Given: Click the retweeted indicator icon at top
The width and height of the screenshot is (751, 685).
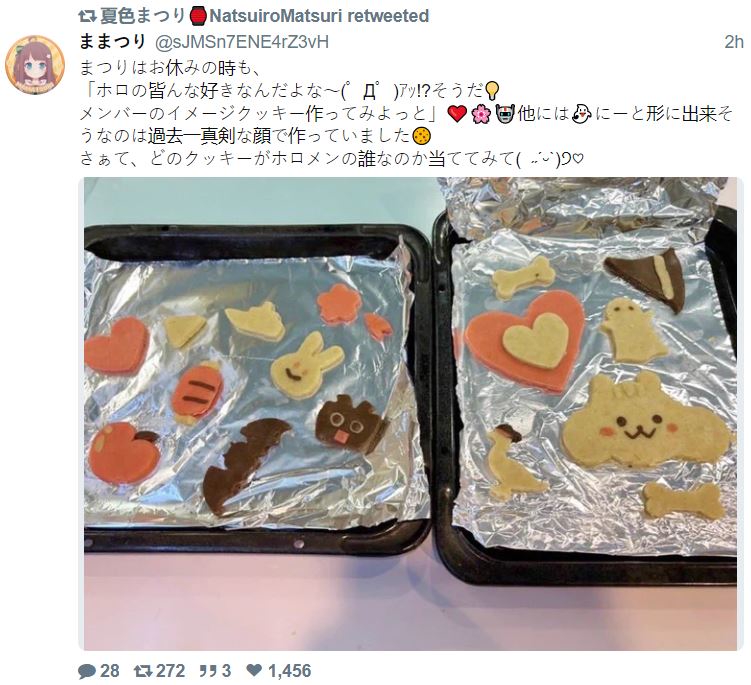Looking at the screenshot, I should point(87,16).
